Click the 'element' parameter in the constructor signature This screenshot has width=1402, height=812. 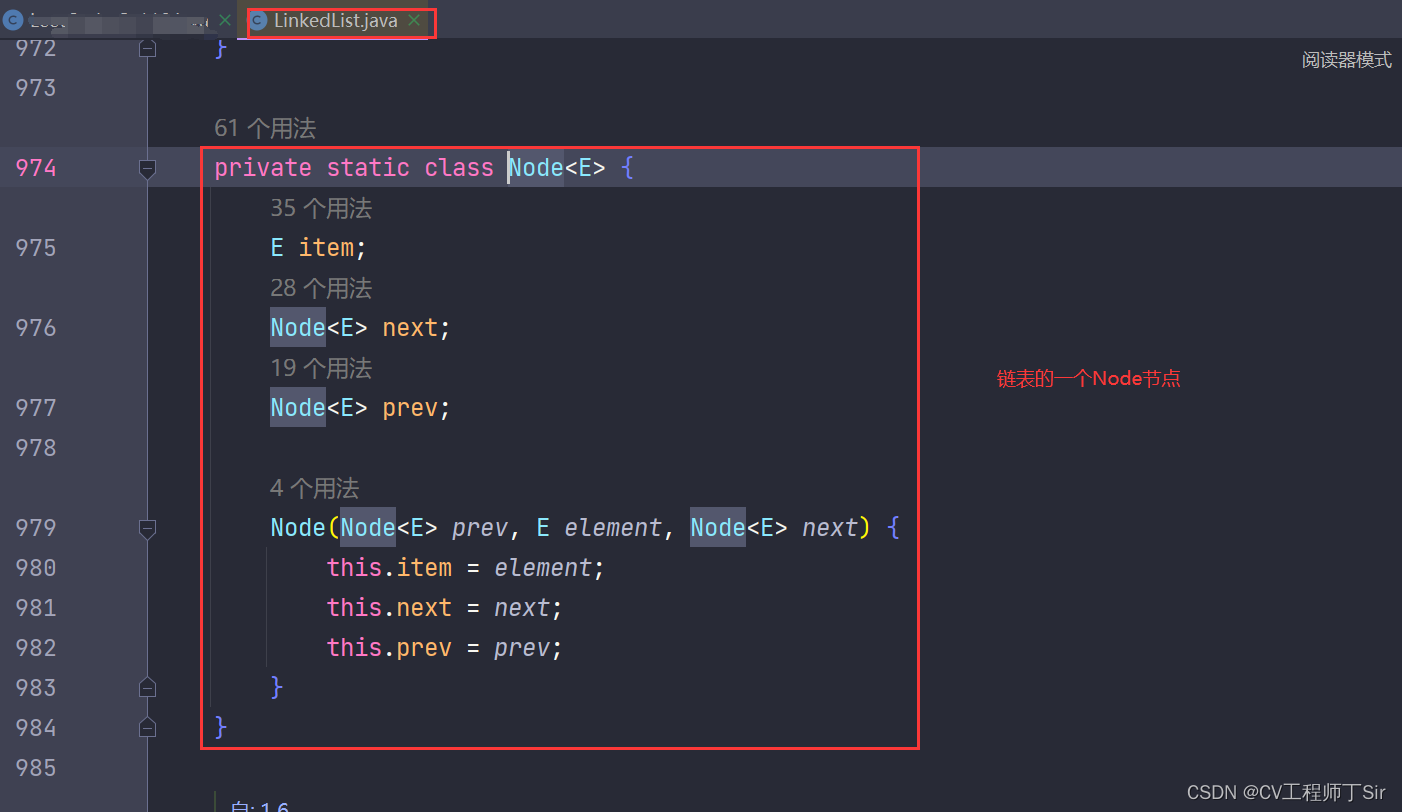click(613, 528)
